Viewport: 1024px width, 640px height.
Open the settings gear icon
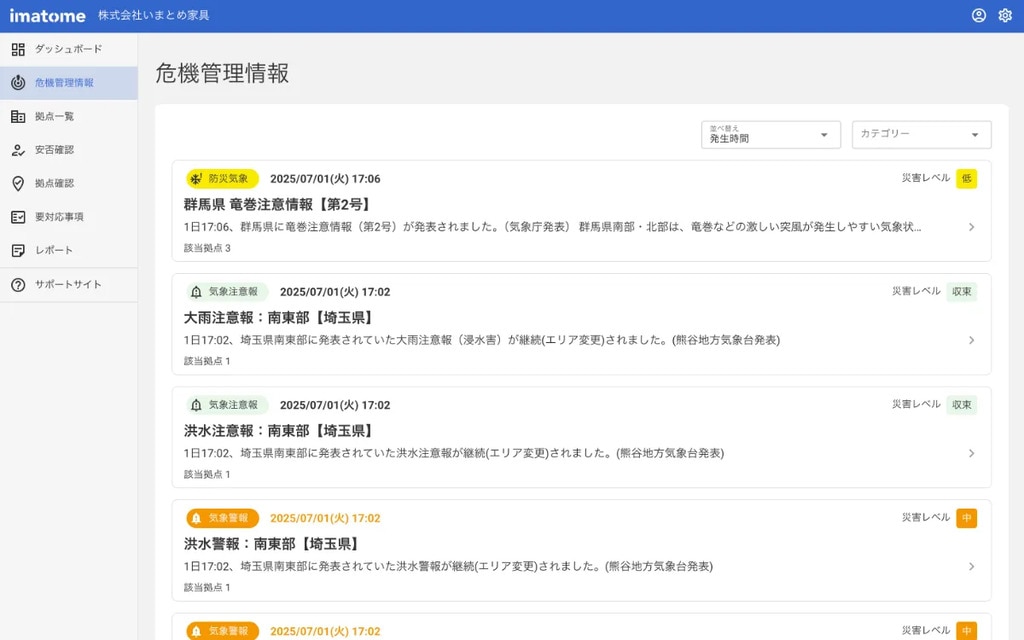[1005, 15]
